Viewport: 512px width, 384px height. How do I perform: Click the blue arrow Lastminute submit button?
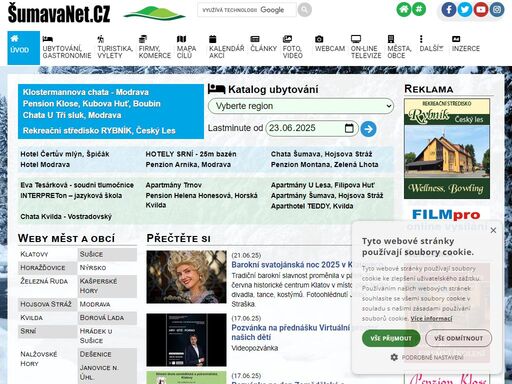pyautogui.click(x=368, y=129)
